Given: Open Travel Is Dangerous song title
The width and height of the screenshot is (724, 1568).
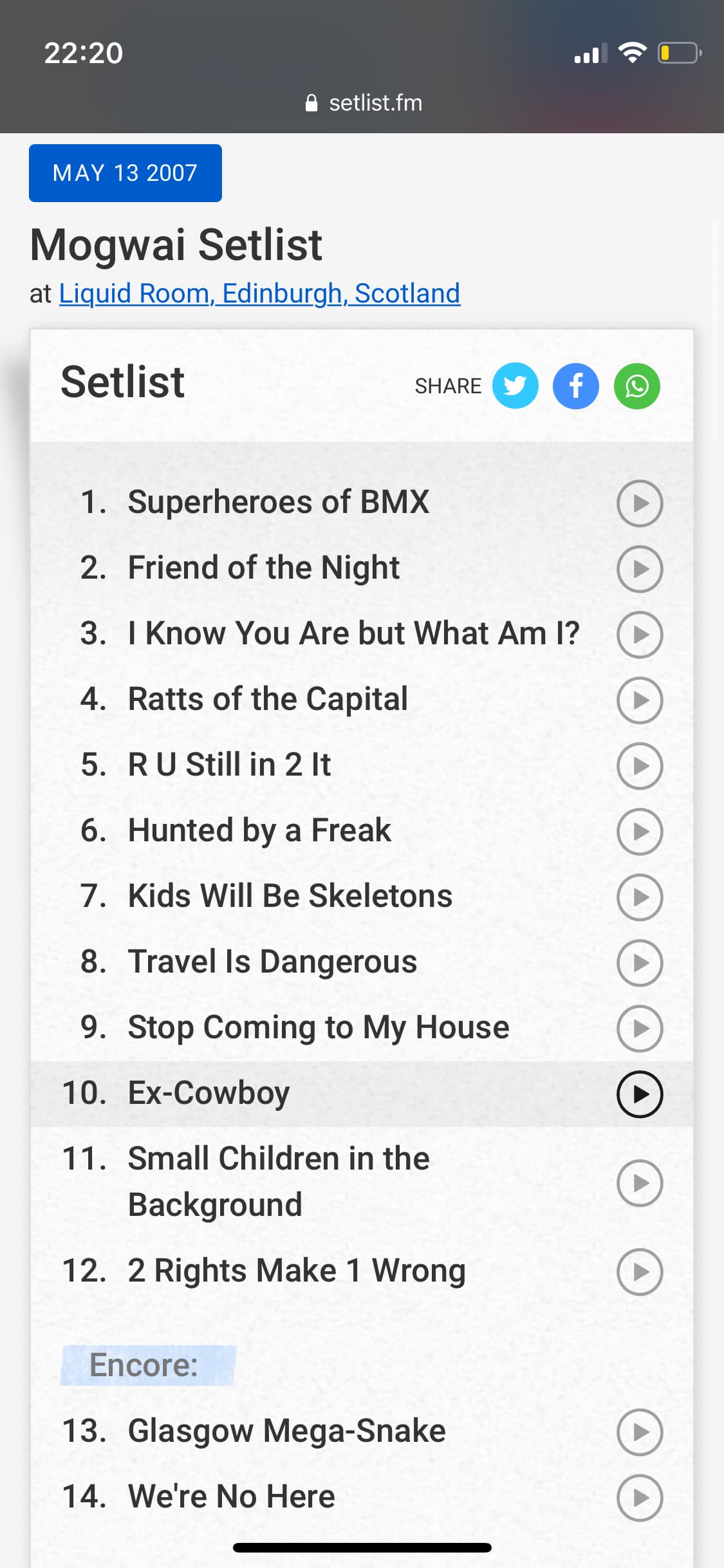Looking at the screenshot, I should click(x=273, y=962).
